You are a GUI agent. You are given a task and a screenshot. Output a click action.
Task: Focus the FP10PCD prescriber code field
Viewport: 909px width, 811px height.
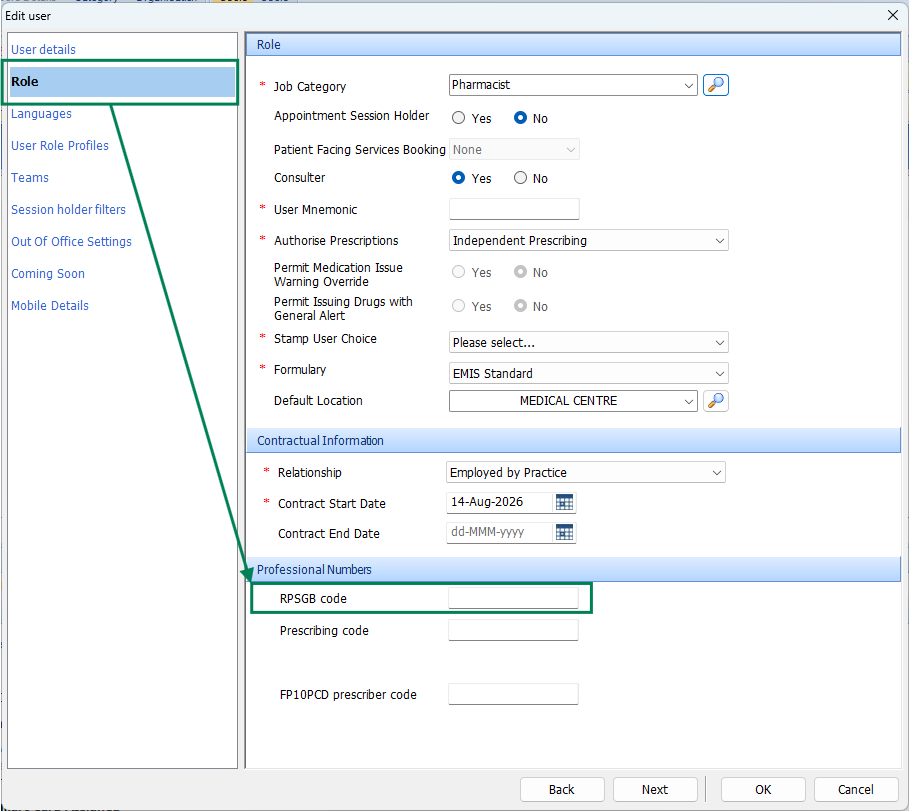[x=513, y=694]
